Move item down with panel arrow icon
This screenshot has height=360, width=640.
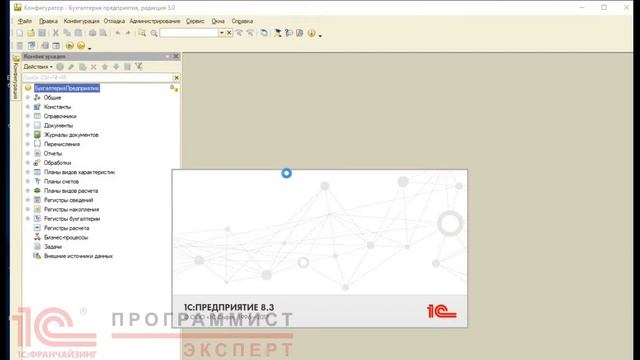click(116, 67)
